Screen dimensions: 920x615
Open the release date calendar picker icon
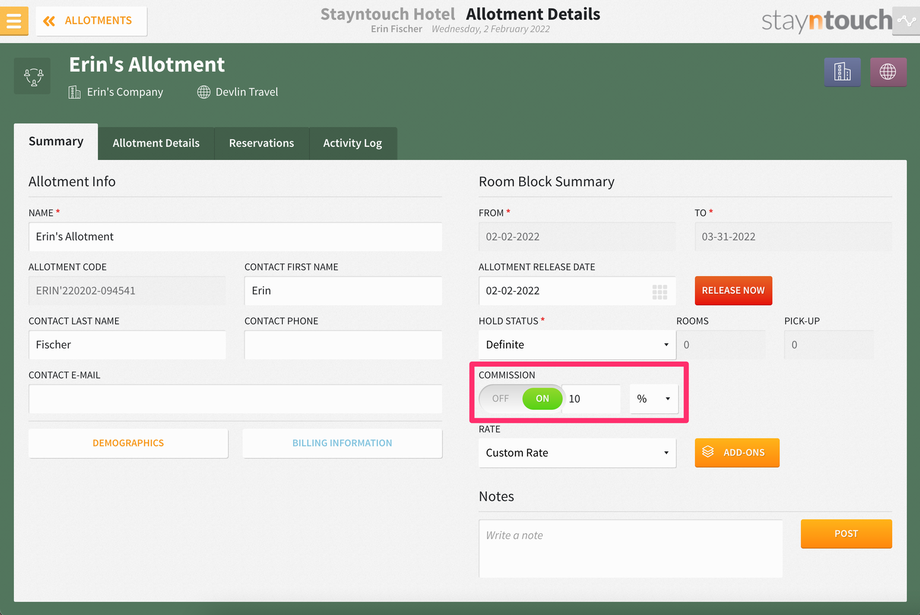click(659, 292)
